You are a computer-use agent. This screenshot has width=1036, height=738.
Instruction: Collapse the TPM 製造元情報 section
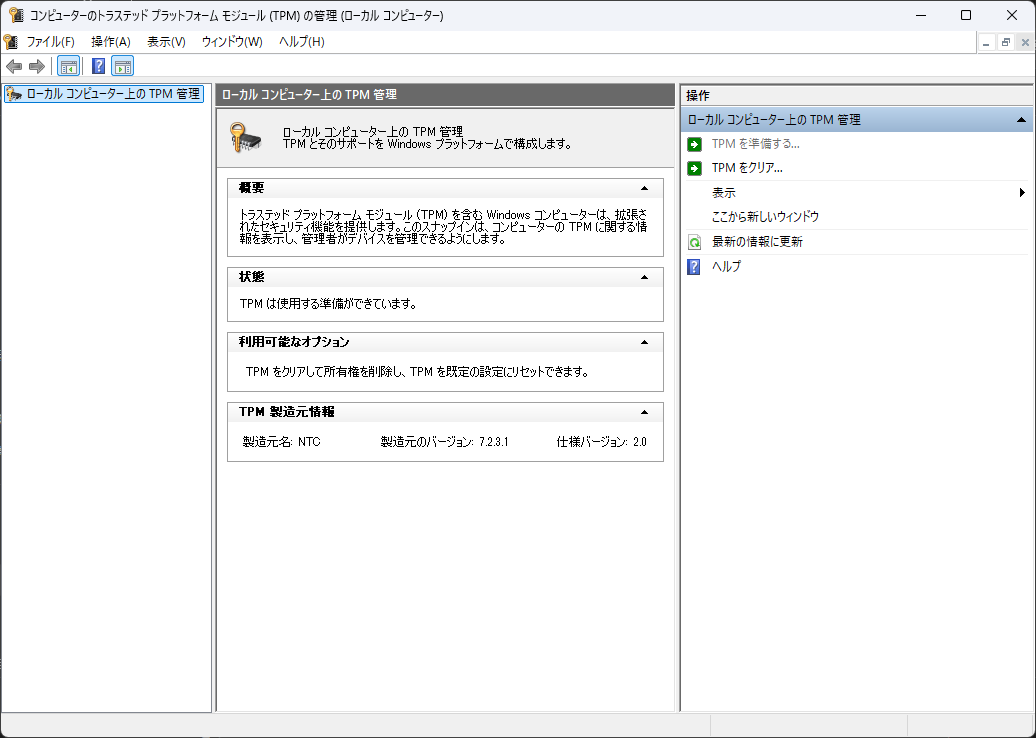pos(644,412)
